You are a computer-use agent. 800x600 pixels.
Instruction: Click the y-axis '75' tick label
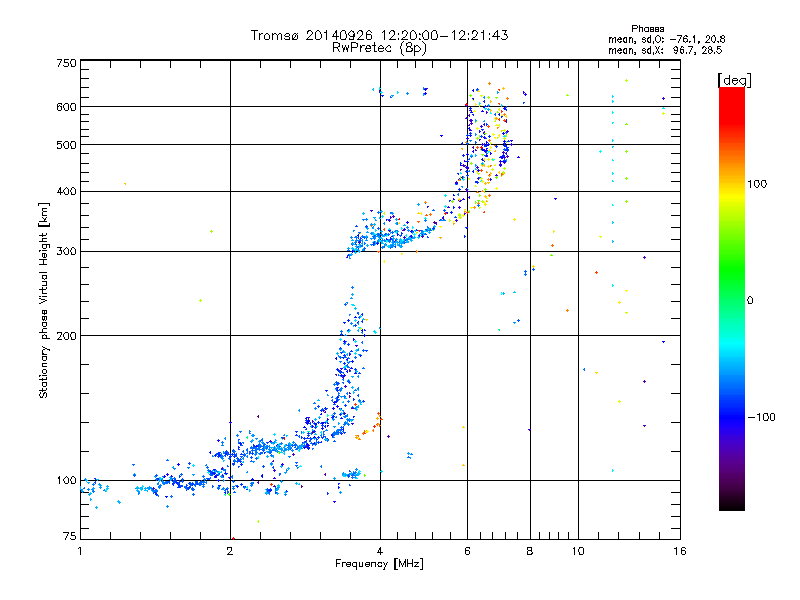click(70, 536)
